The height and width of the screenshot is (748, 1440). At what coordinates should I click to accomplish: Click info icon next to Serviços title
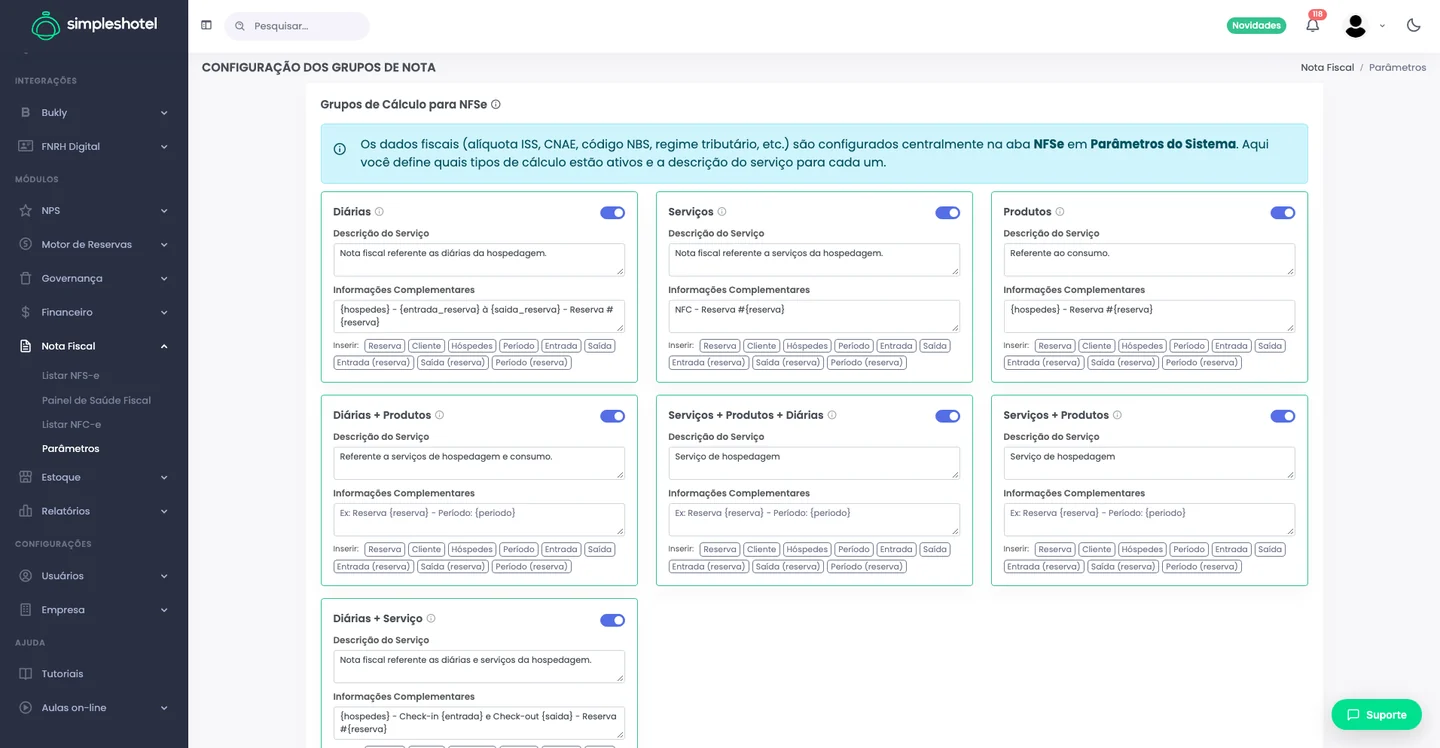click(x=722, y=212)
